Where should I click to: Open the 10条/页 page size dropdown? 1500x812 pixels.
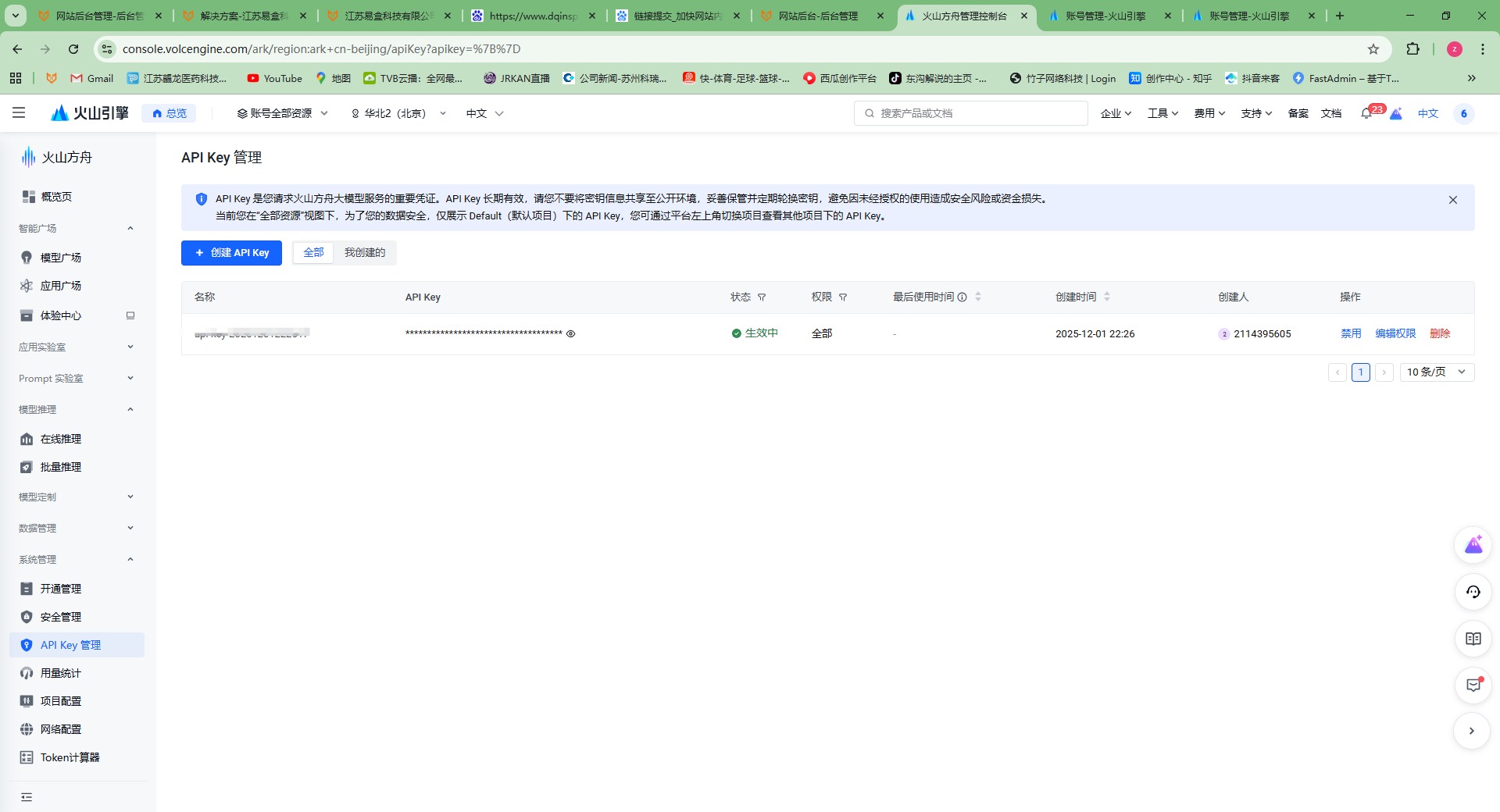tap(1436, 372)
